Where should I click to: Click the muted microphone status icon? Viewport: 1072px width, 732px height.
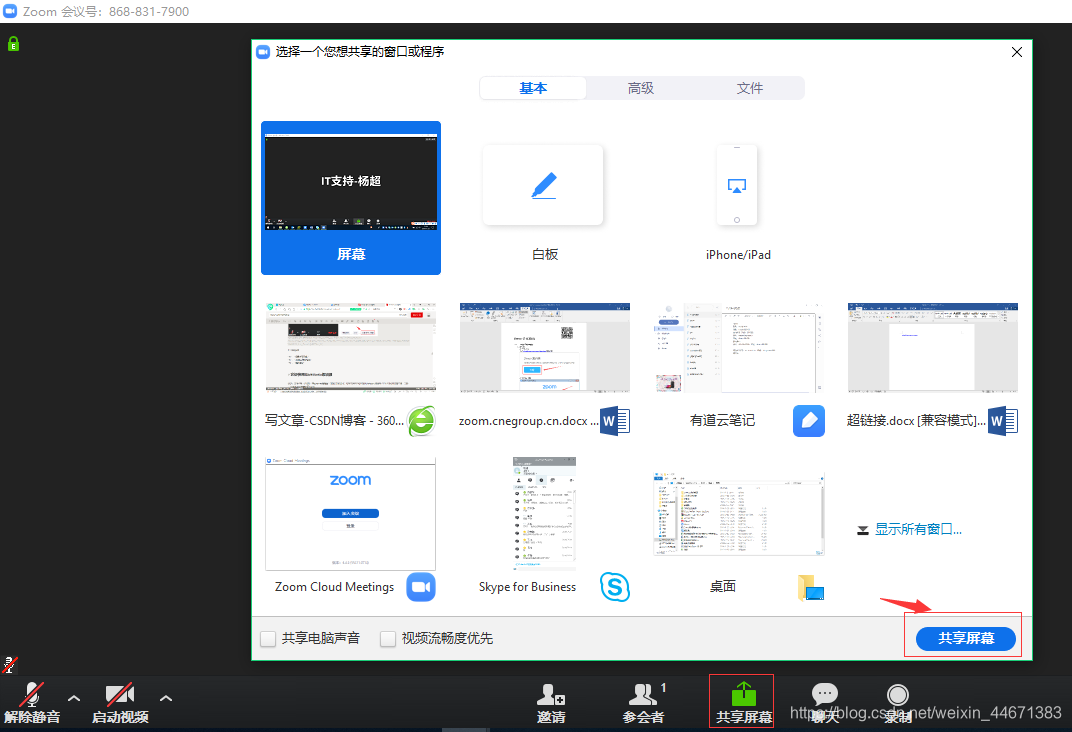pos(10,664)
